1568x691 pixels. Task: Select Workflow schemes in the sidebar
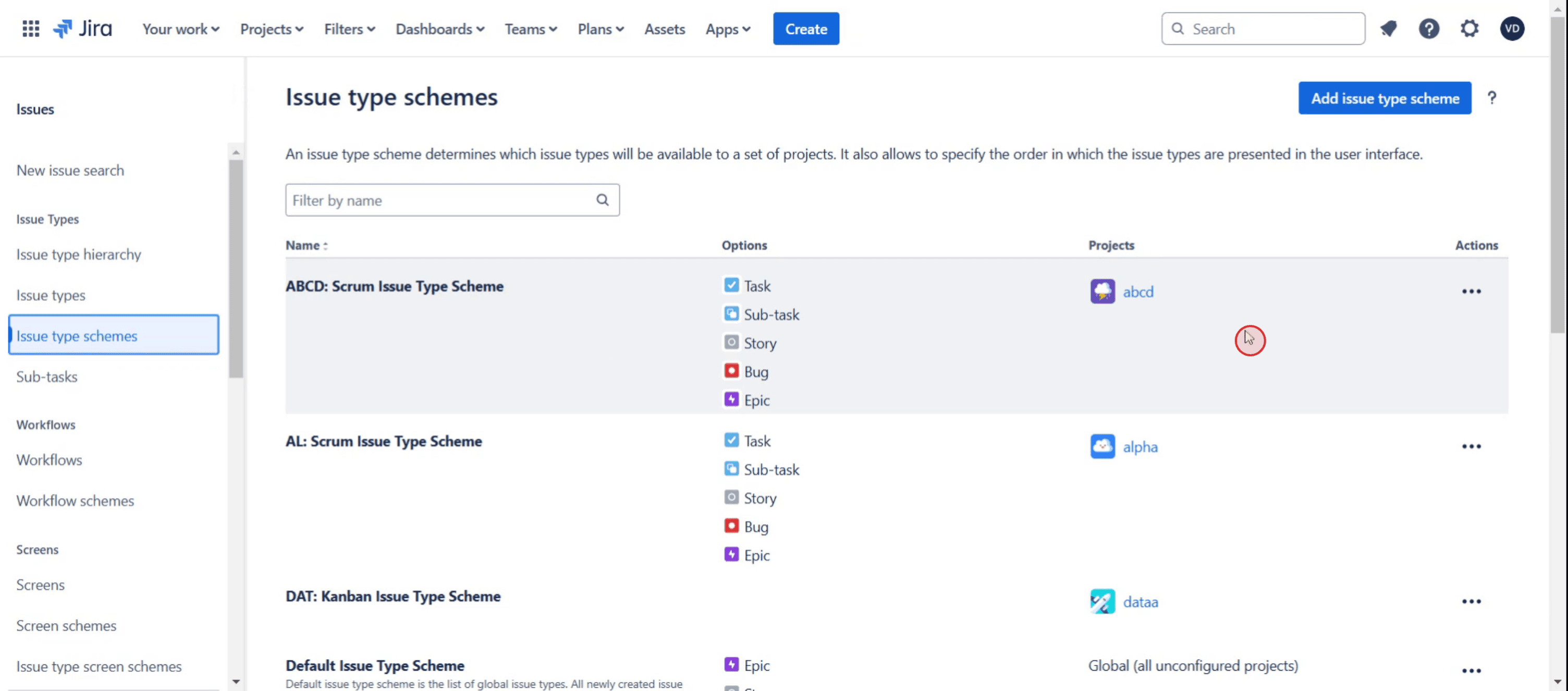click(75, 501)
